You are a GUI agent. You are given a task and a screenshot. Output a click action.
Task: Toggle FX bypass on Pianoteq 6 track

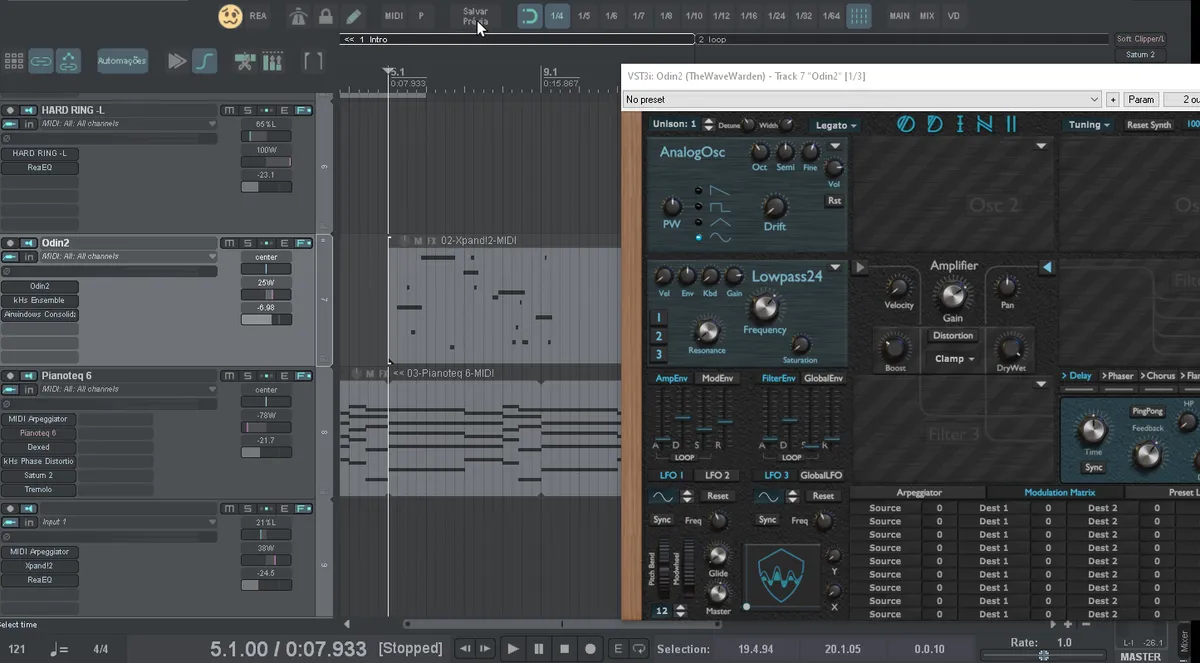(302, 376)
